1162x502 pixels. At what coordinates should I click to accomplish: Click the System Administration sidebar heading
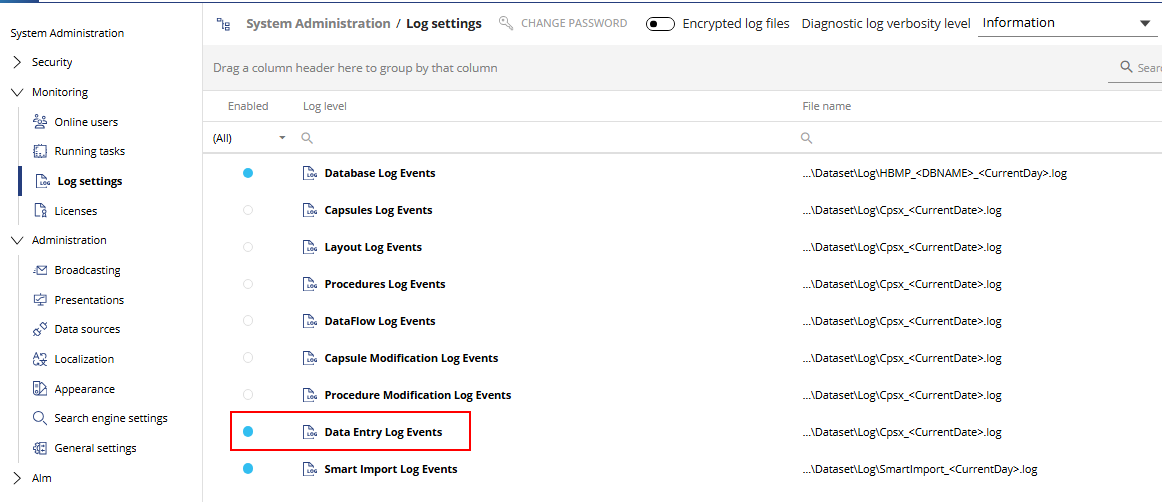pyautogui.click(x=67, y=33)
